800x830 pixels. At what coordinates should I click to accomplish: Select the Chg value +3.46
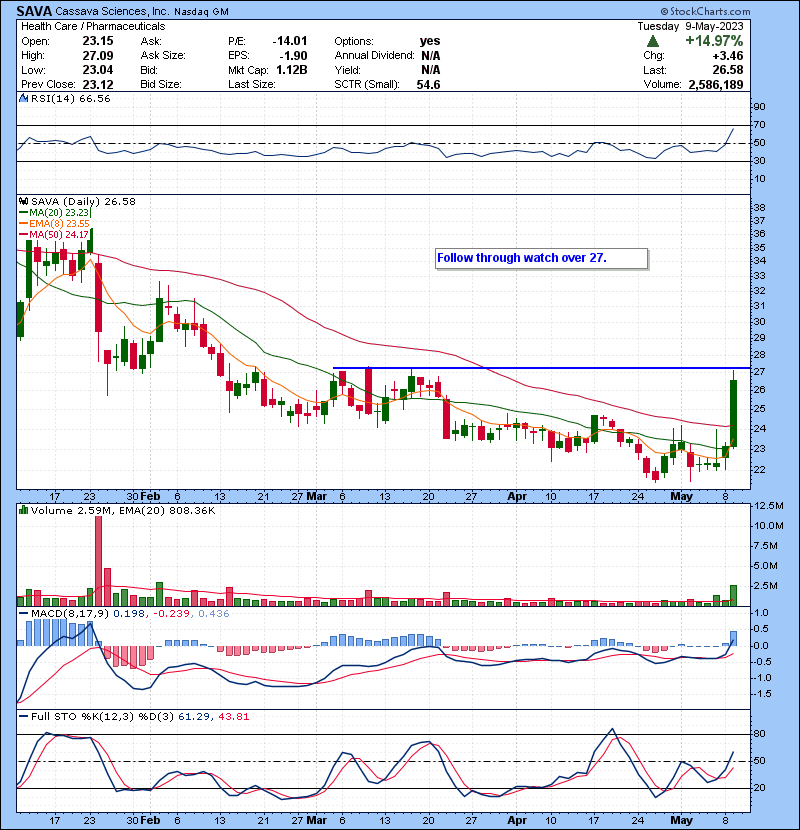[x=727, y=56]
